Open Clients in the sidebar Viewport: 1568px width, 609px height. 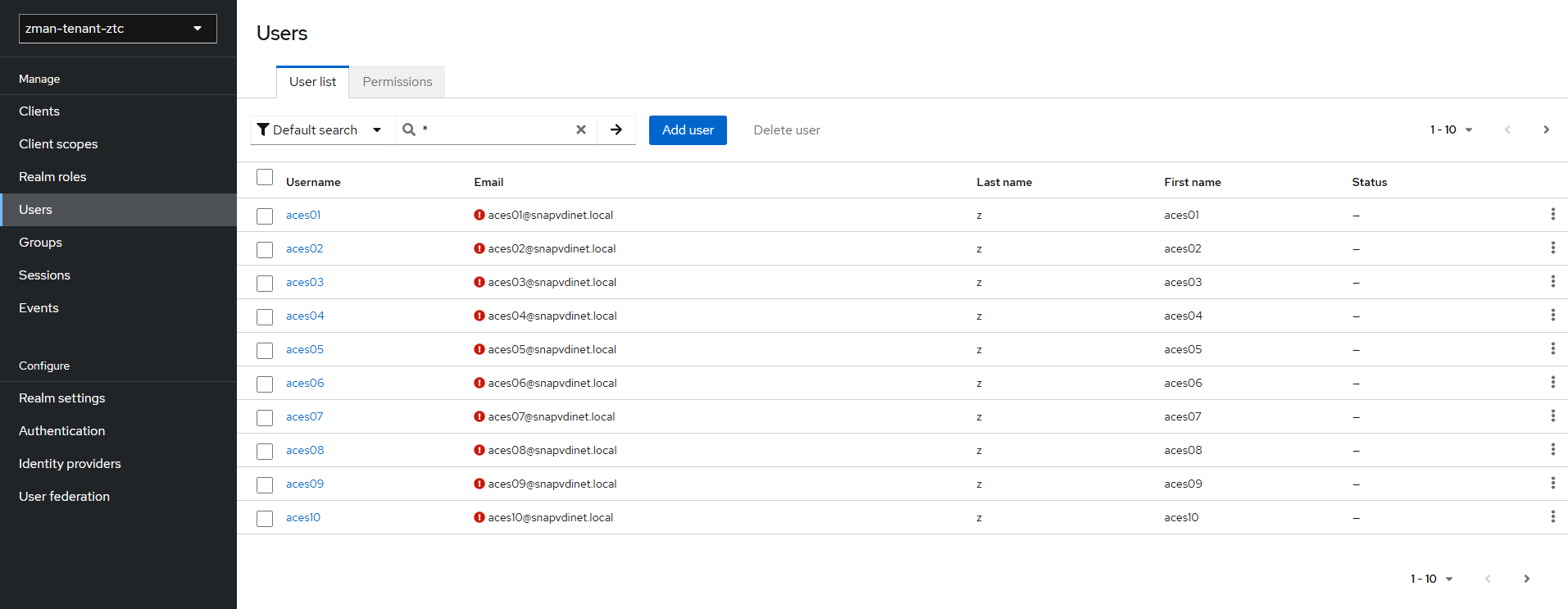(x=118, y=111)
